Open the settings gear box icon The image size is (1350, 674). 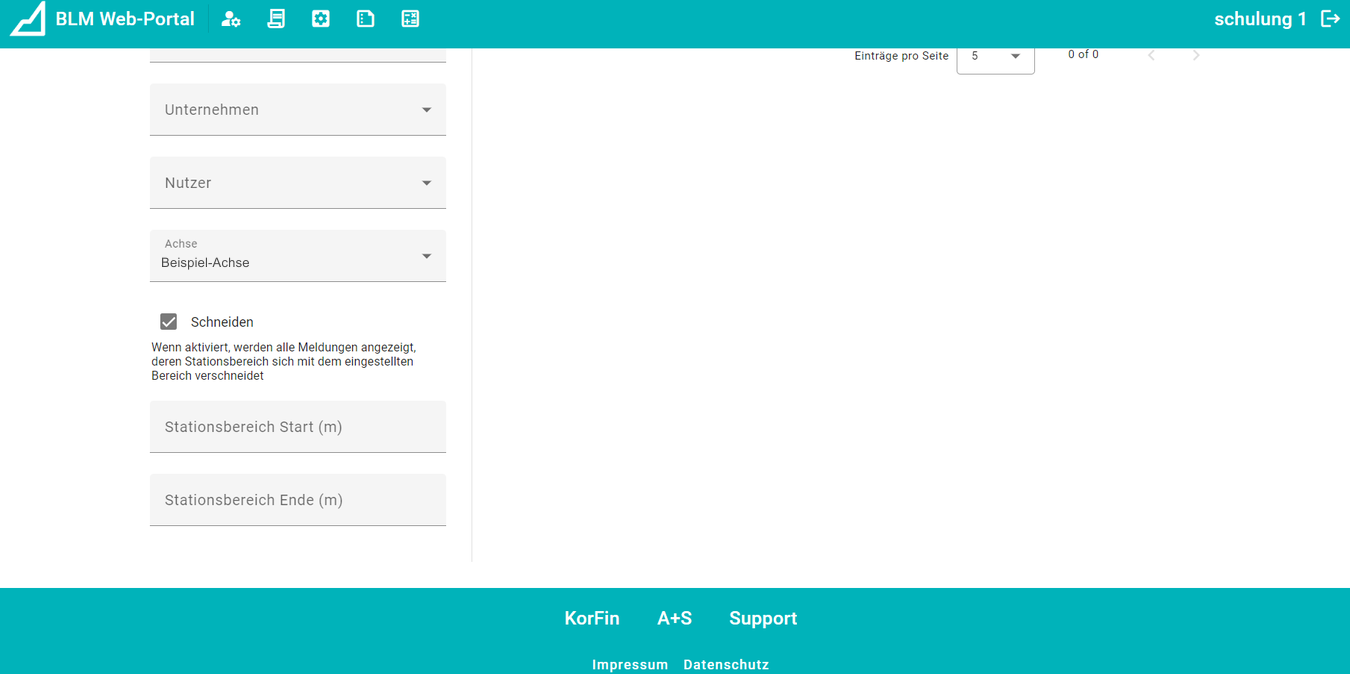(x=321, y=19)
